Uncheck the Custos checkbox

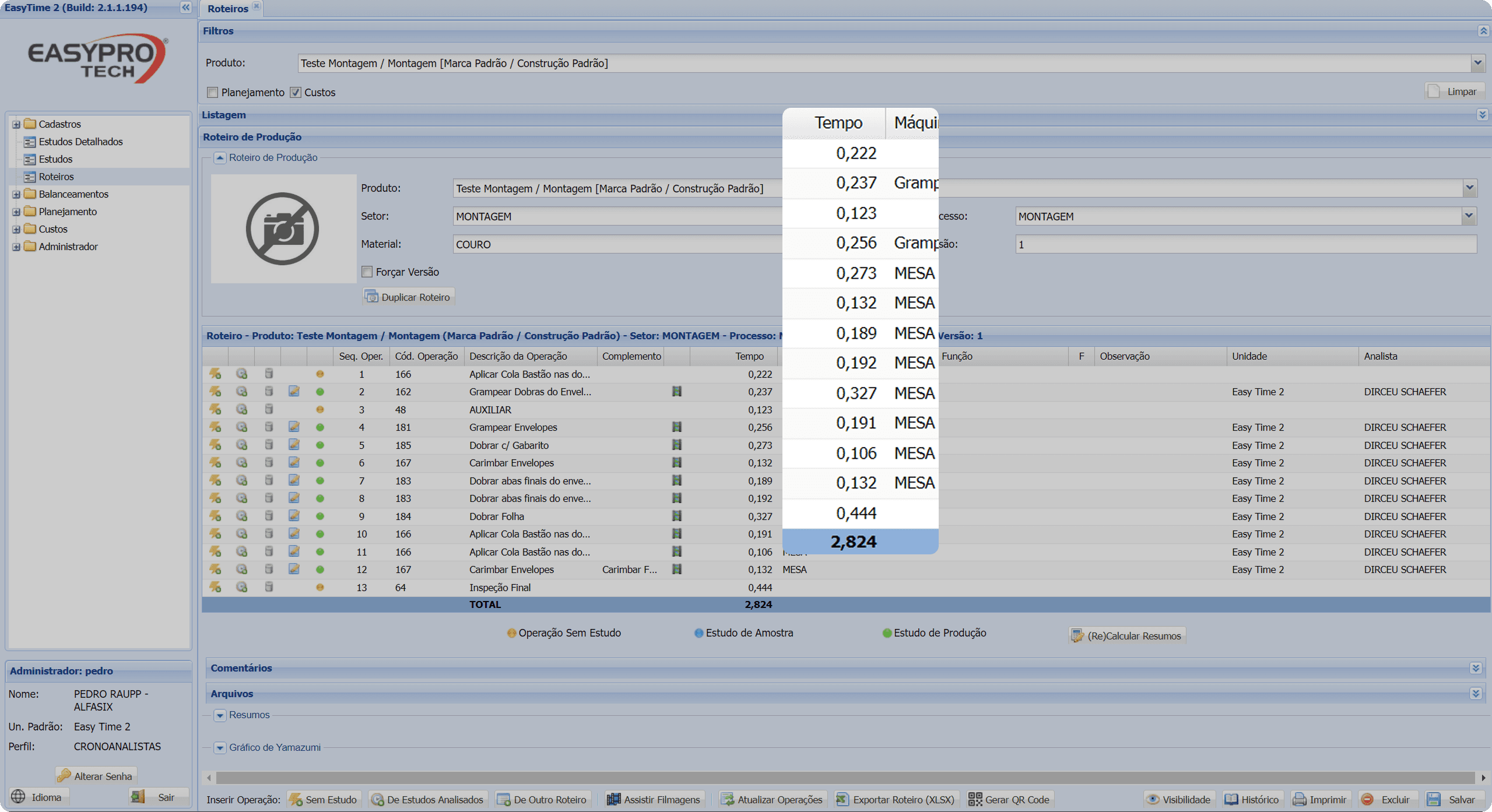[296, 93]
